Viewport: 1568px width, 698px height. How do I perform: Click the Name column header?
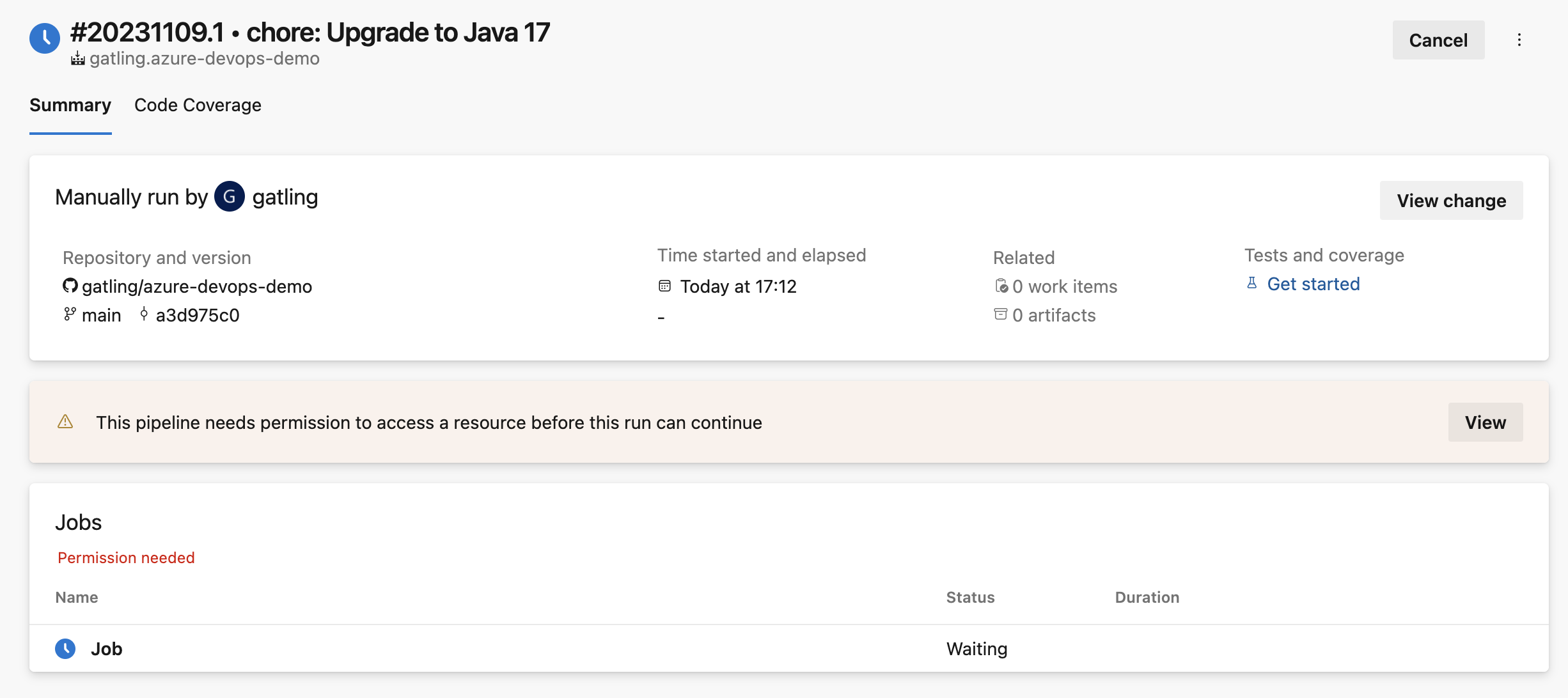tap(77, 598)
